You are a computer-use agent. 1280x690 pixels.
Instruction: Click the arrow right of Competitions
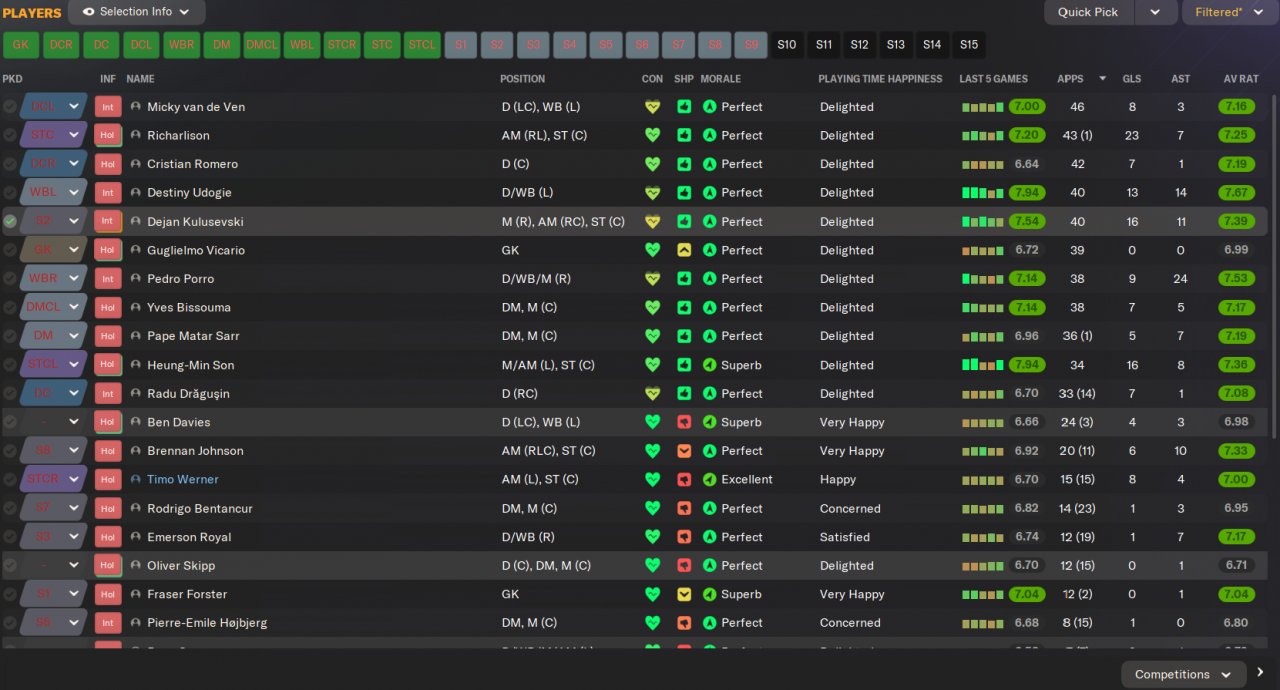[1260, 673]
